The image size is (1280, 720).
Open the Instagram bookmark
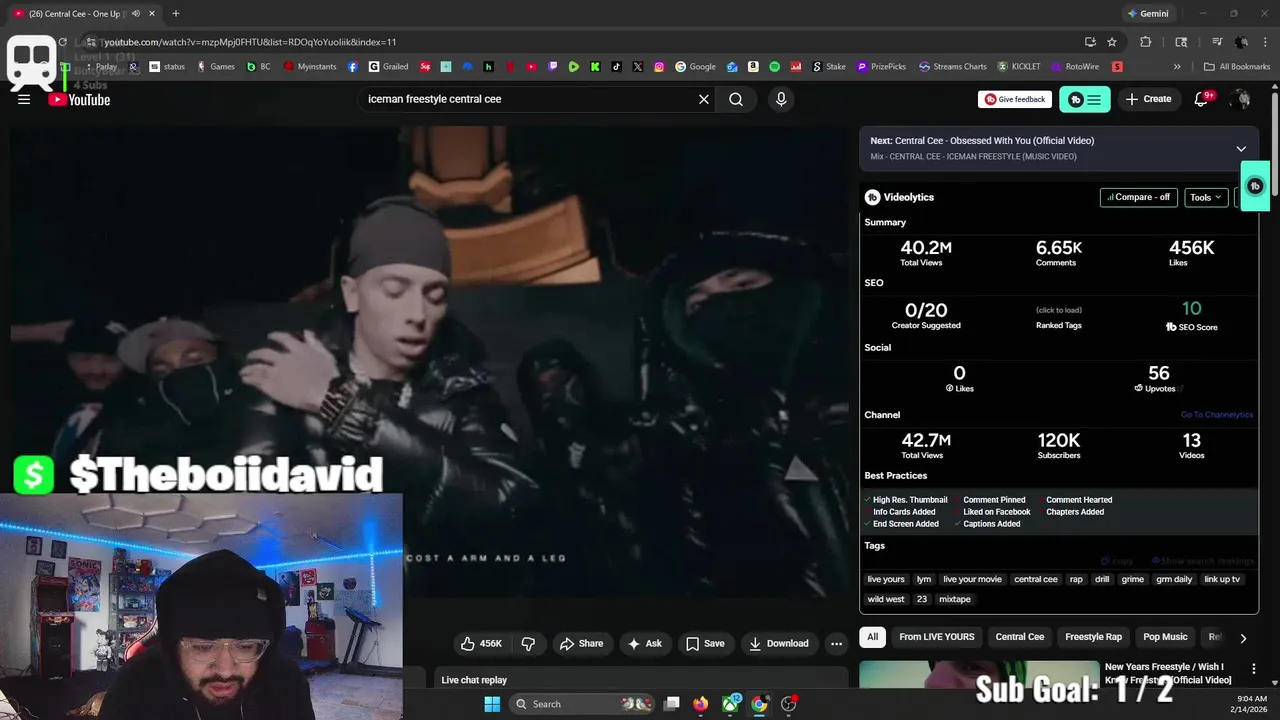tap(659, 67)
